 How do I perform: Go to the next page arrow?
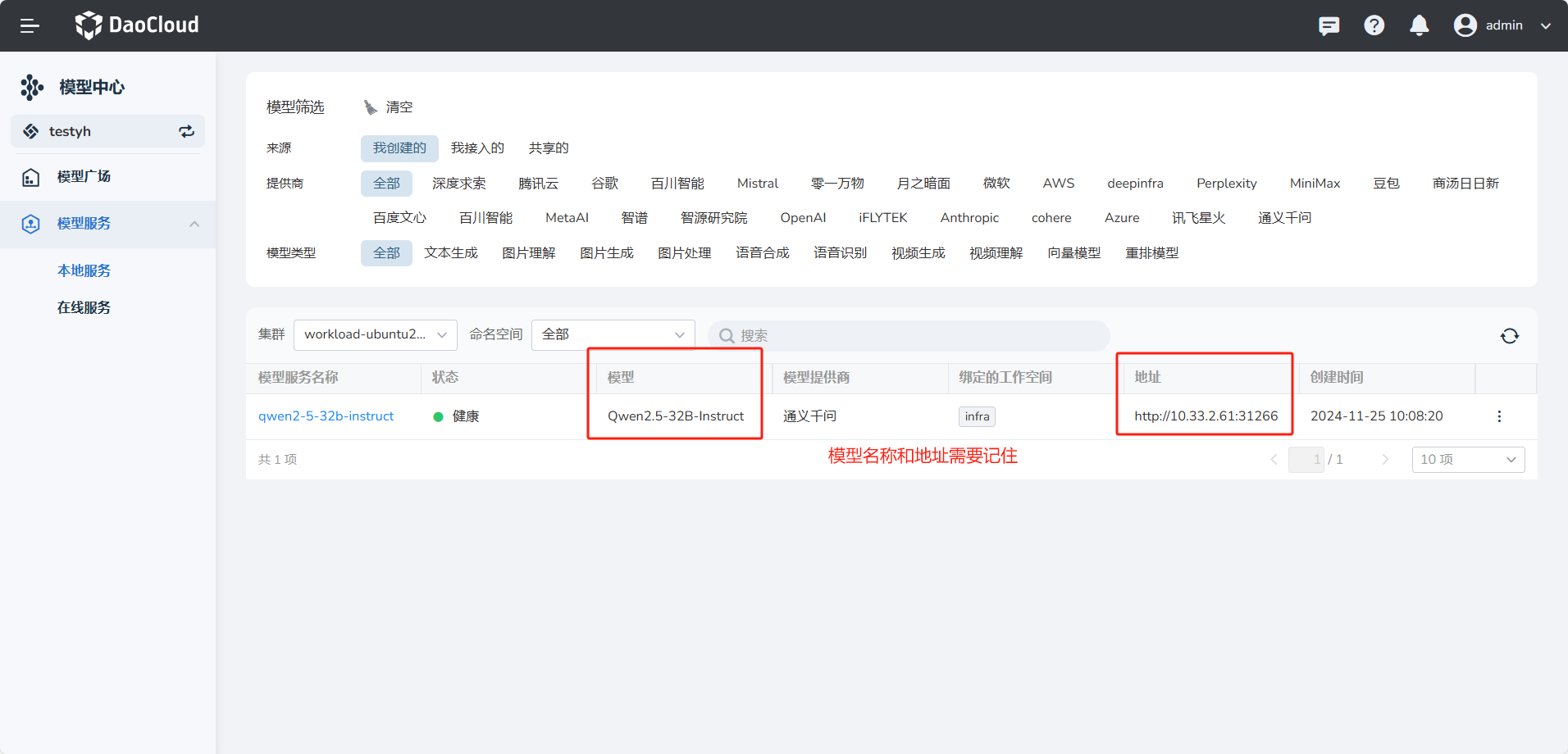tap(1385, 460)
